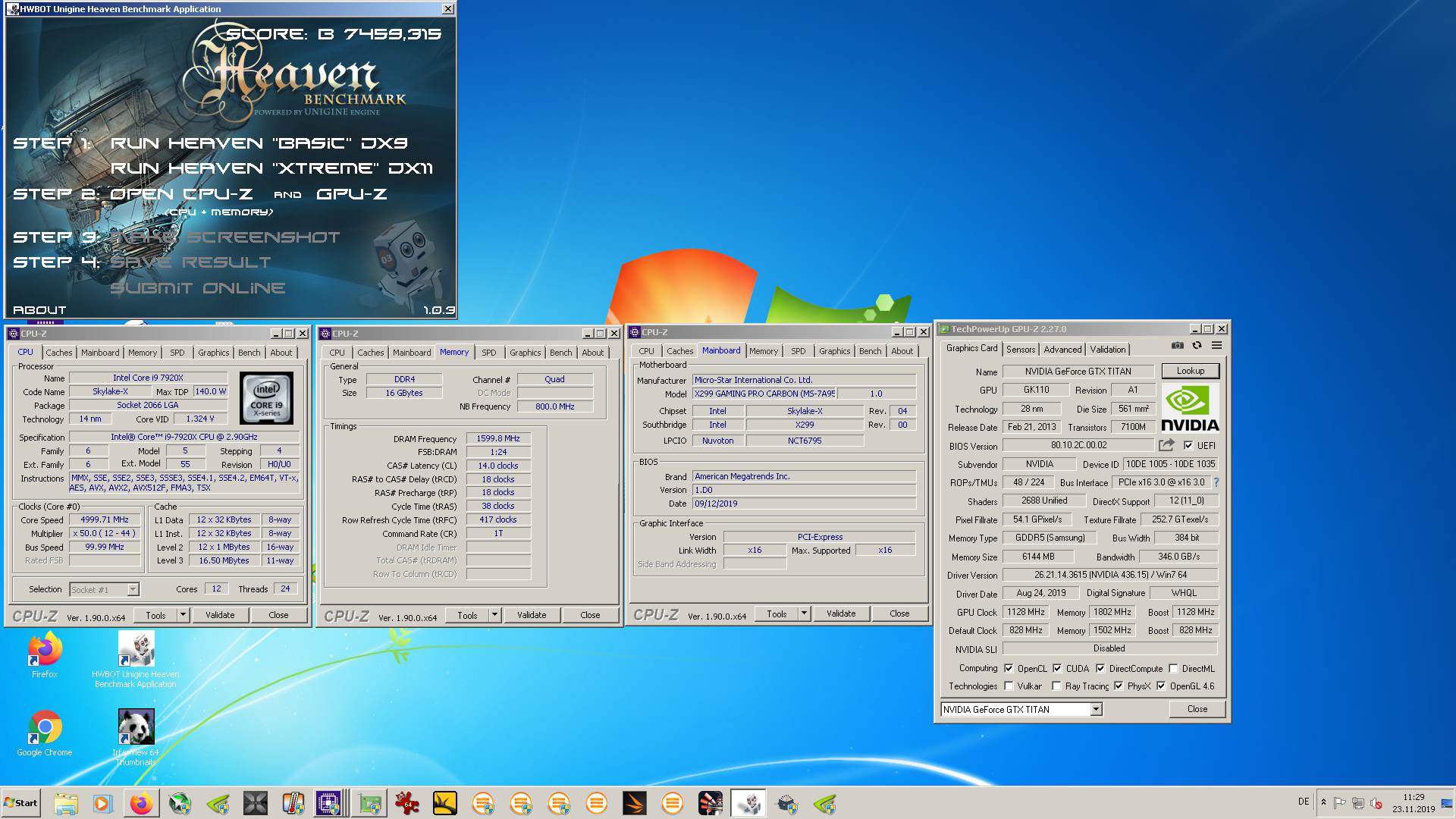The width and height of the screenshot is (1456, 819).
Task: Take a GPU-Z screenshot with camera icon
Action: pyautogui.click(x=1177, y=346)
